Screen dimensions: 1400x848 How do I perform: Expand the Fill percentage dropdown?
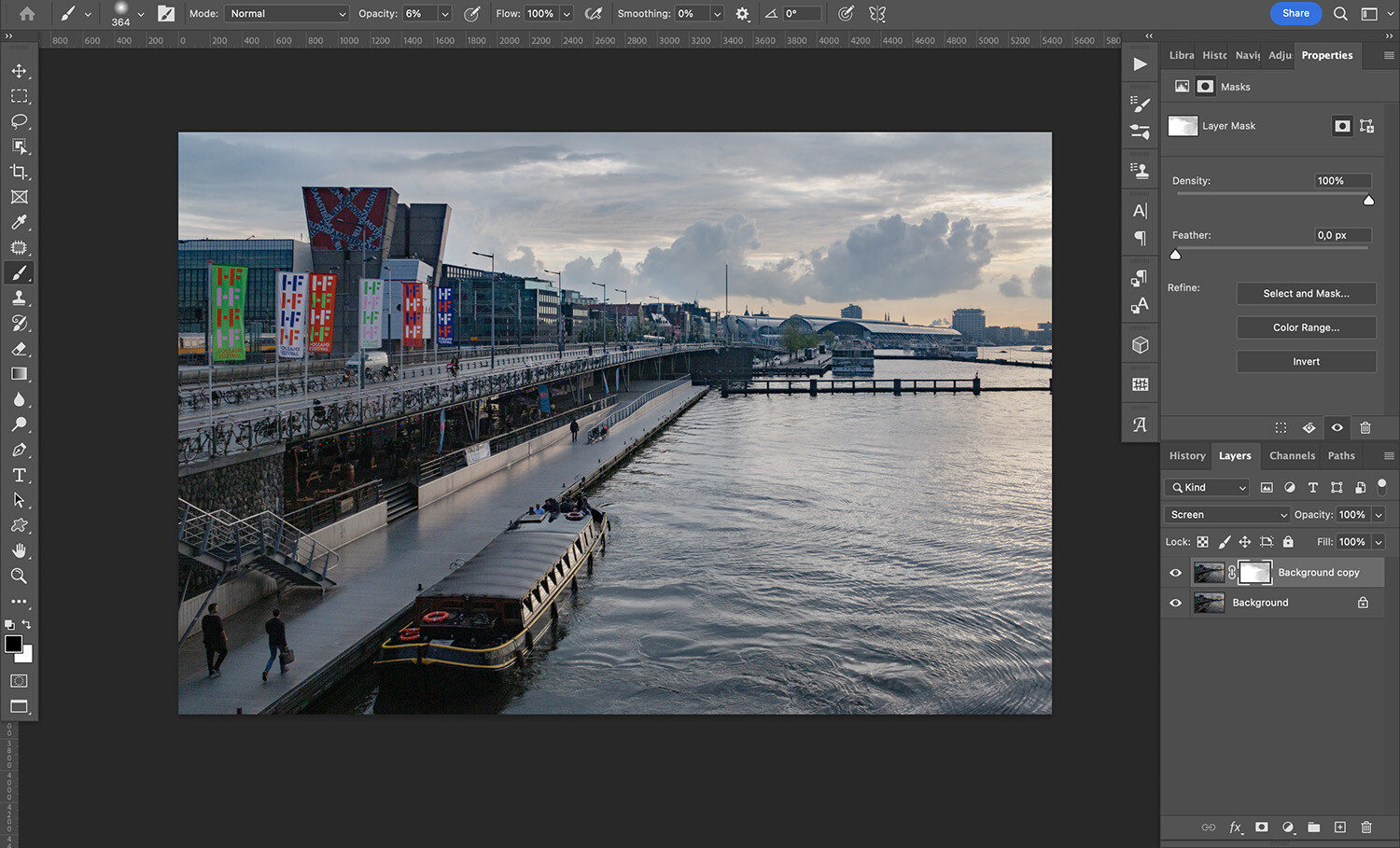(1379, 541)
